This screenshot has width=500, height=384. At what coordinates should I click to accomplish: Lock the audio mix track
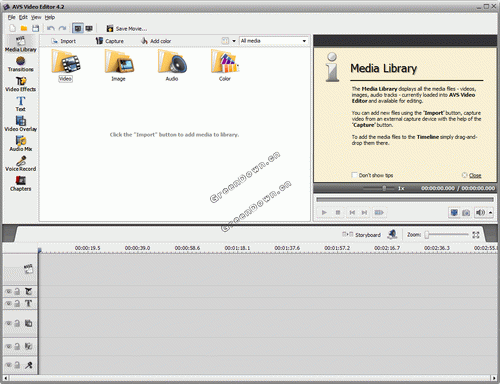click(x=17, y=346)
